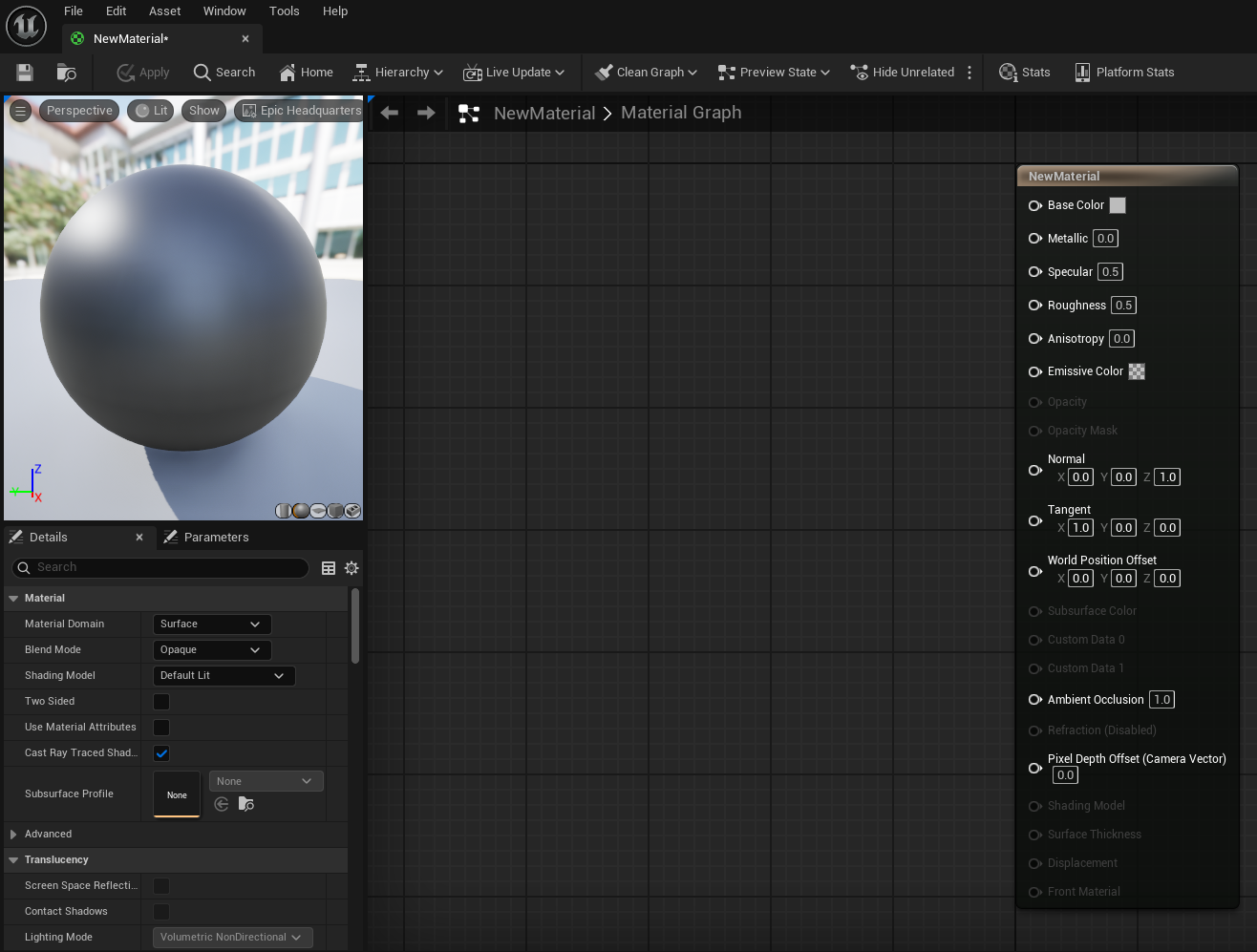Viewport: 1257px width, 952px height.
Task: Click the Save asset floppy disk icon
Action: tap(25, 73)
